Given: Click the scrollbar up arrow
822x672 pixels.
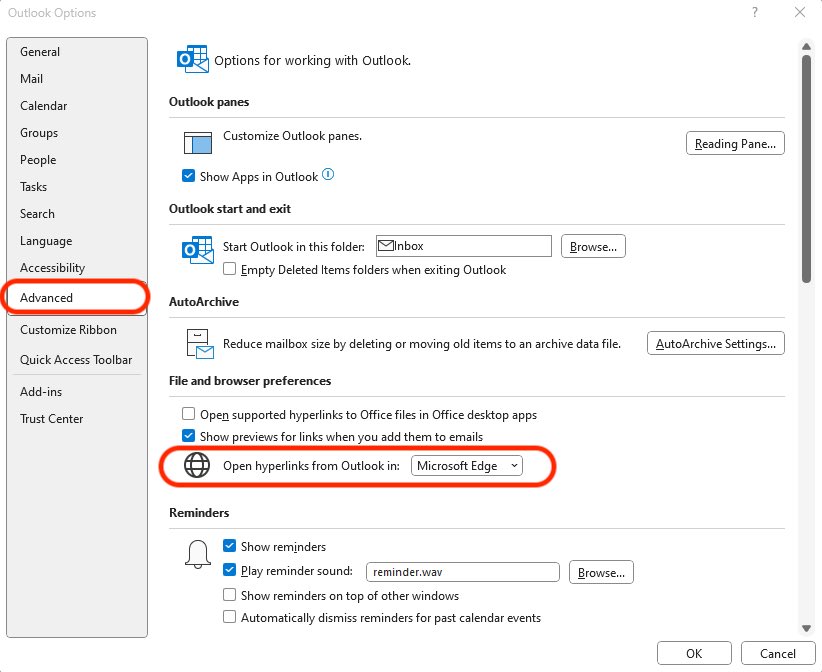Looking at the screenshot, I should pyautogui.click(x=806, y=47).
